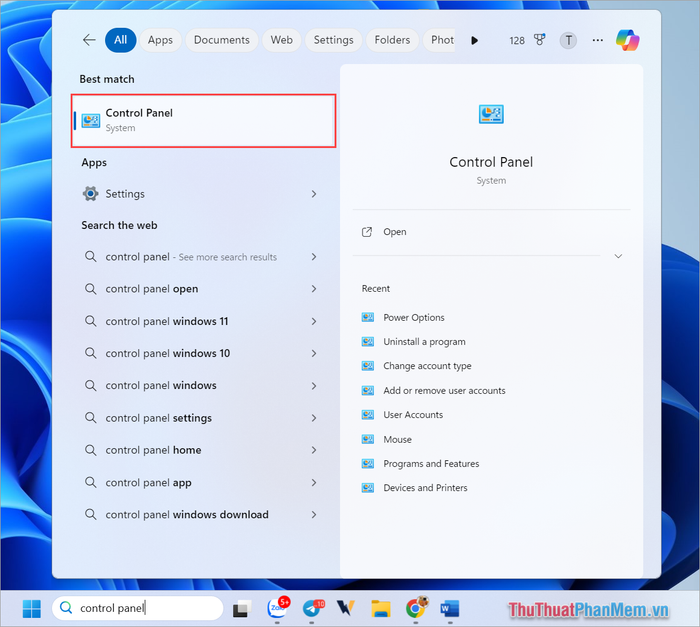Expand 'control panel windows 11' chevron

(314, 321)
